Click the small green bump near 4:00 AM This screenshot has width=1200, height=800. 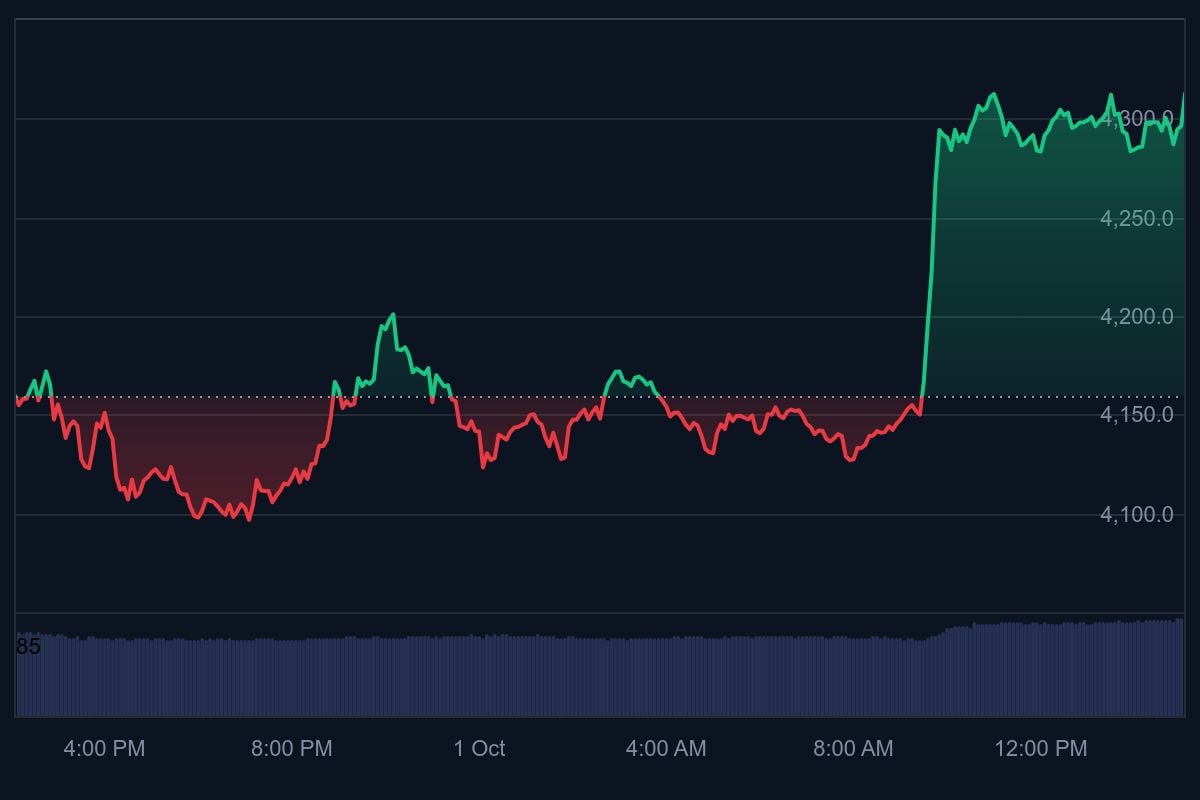(630, 387)
